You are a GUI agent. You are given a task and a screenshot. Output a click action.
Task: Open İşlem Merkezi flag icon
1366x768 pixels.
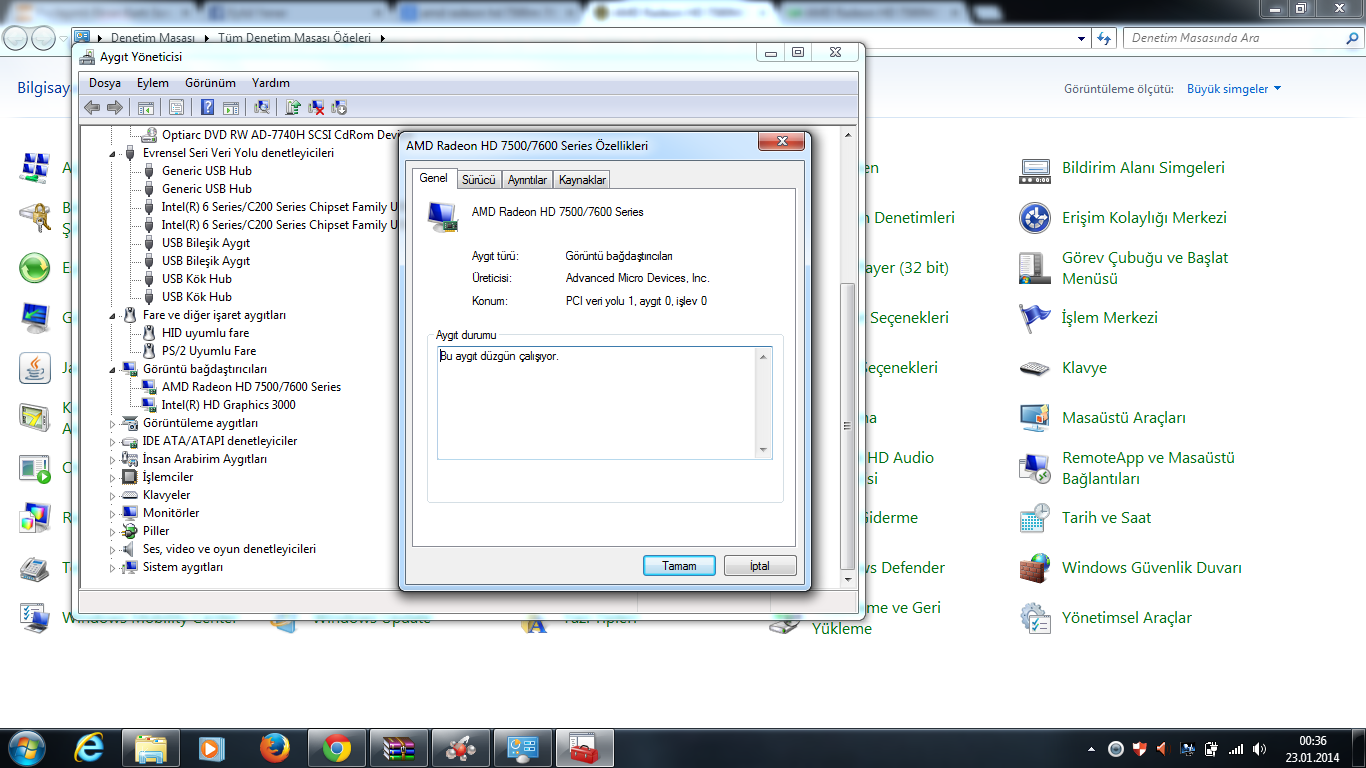tap(1035, 318)
